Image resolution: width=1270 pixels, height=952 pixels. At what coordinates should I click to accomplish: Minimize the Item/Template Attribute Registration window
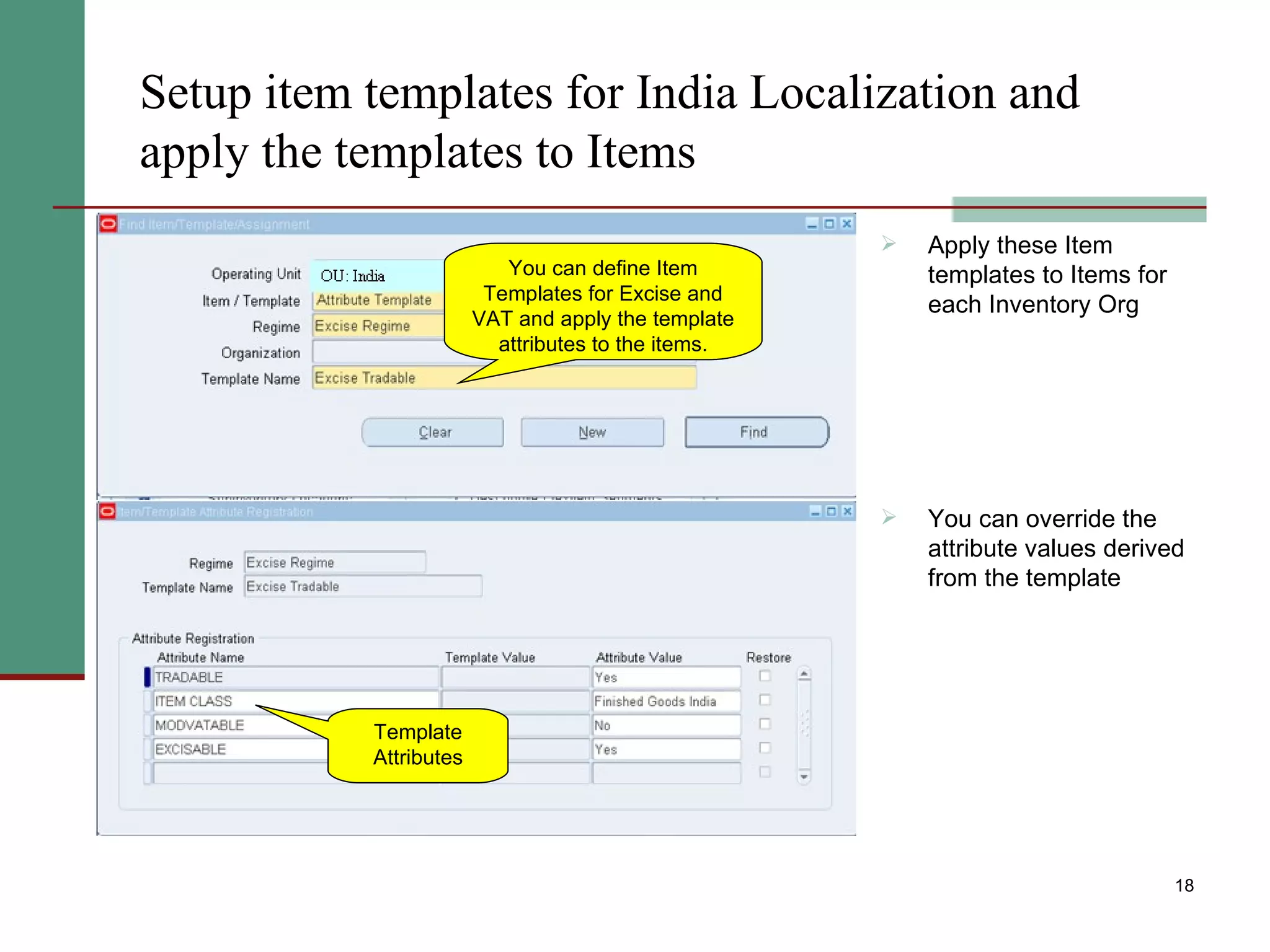click(x=816, y=511)
